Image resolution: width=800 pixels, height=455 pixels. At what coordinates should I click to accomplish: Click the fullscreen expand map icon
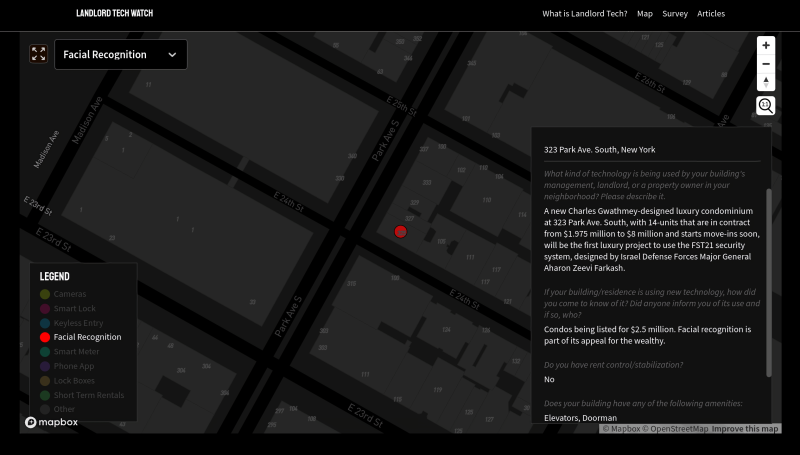[x=38, y=54]
